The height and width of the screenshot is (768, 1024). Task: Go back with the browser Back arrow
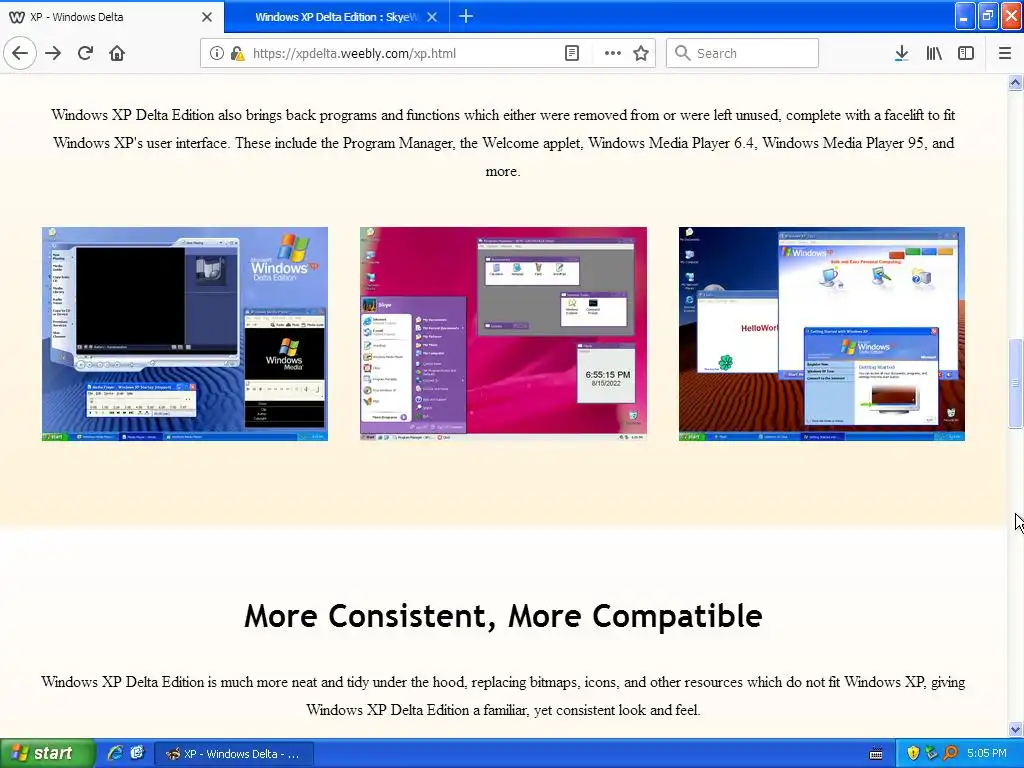click(x=20, y=54)
